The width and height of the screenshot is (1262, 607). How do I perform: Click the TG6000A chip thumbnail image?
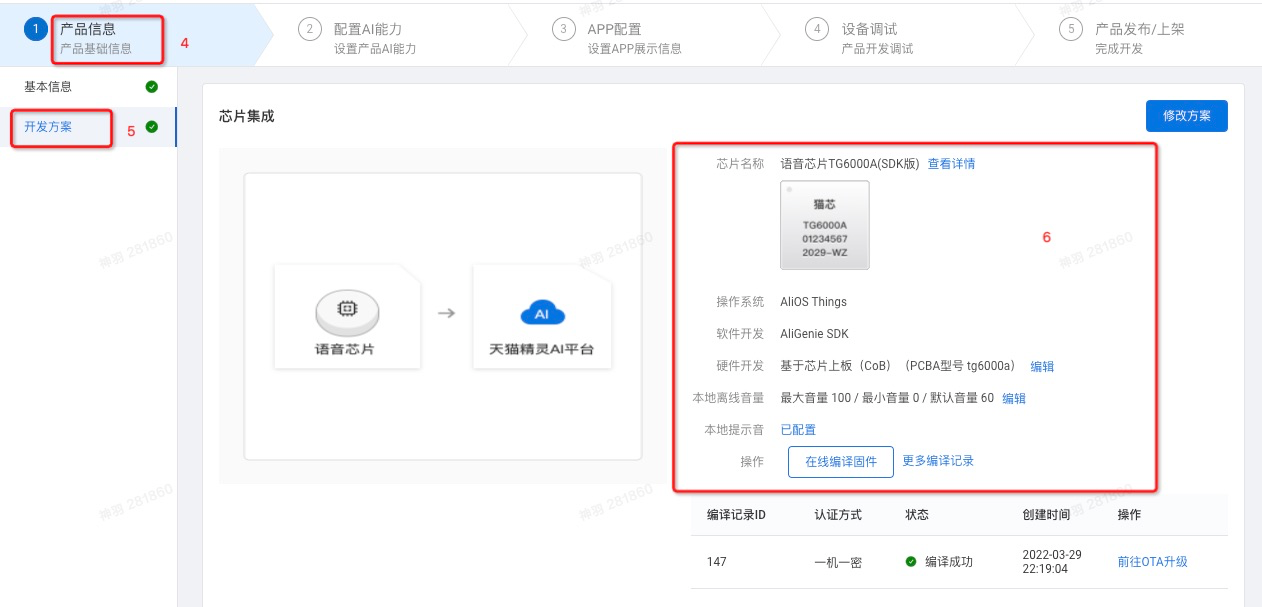coord(825,225)
